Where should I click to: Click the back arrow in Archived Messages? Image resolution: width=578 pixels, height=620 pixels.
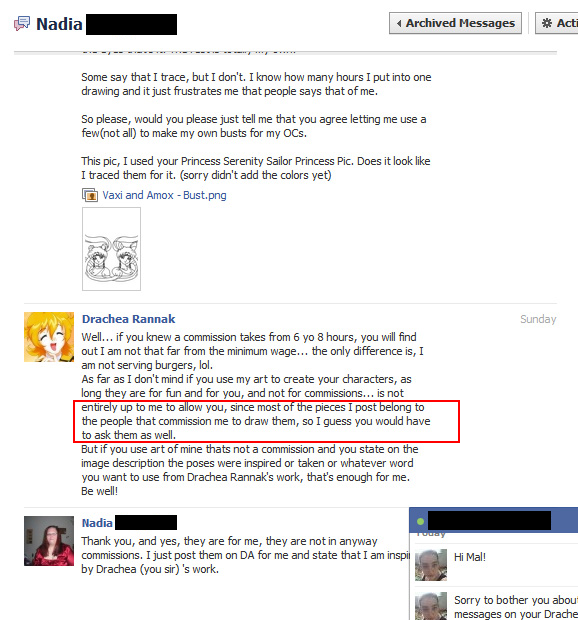pos(399,23)
